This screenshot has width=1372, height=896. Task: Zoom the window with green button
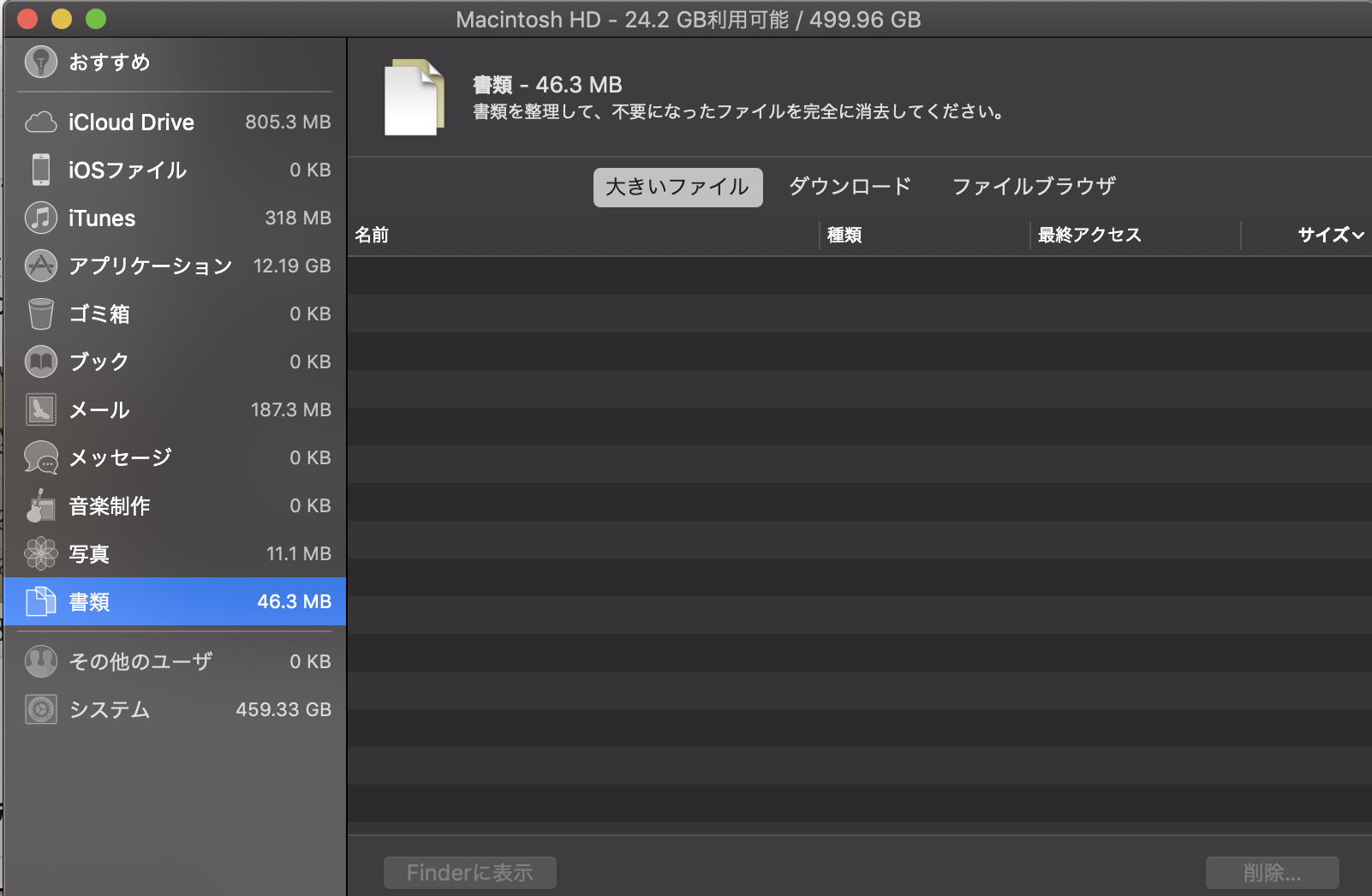(x=96, y=18)
